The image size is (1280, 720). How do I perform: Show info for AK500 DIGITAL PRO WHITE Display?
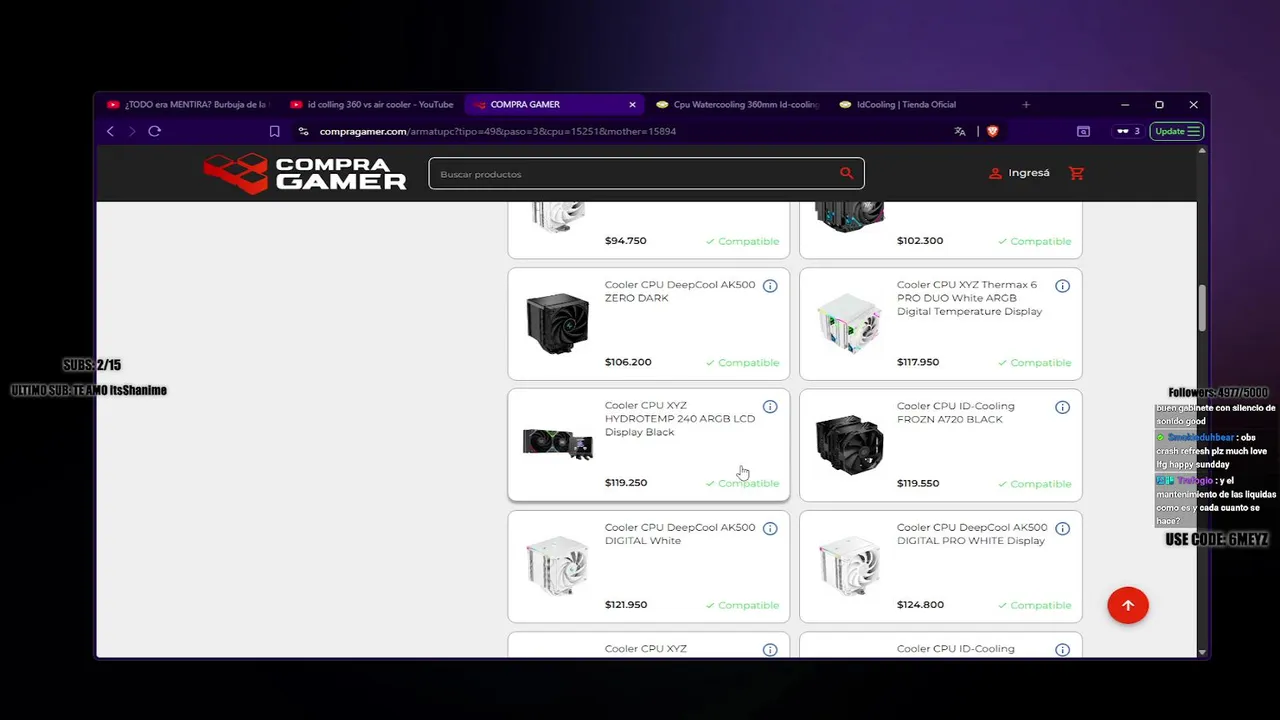pos(1062,528)
